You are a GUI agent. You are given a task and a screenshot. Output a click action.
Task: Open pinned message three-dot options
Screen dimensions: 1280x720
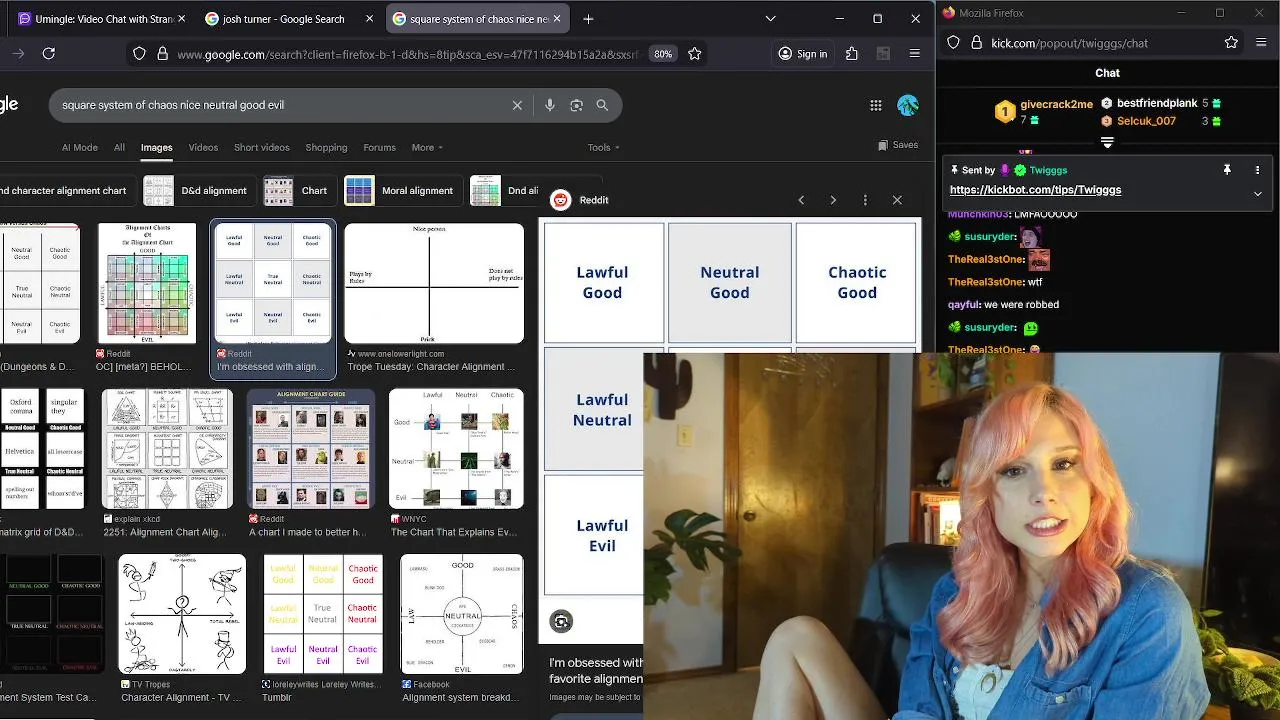(1257, 170)
